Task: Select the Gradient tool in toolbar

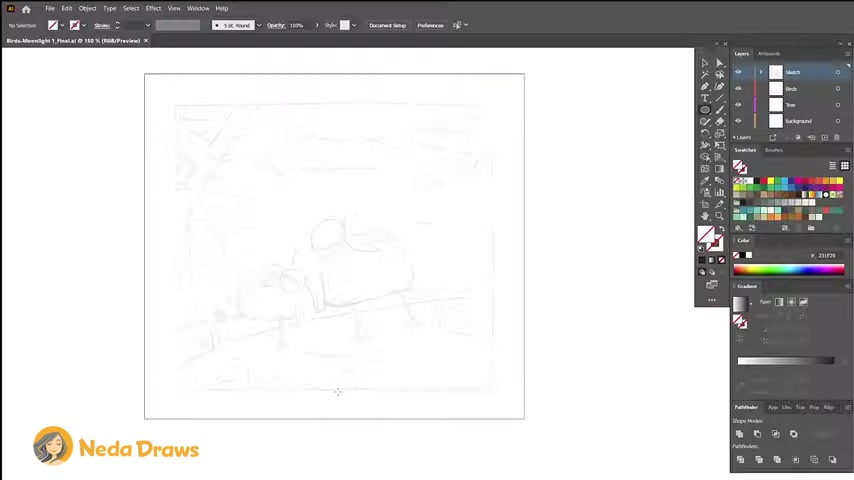Action: point(719,169)
